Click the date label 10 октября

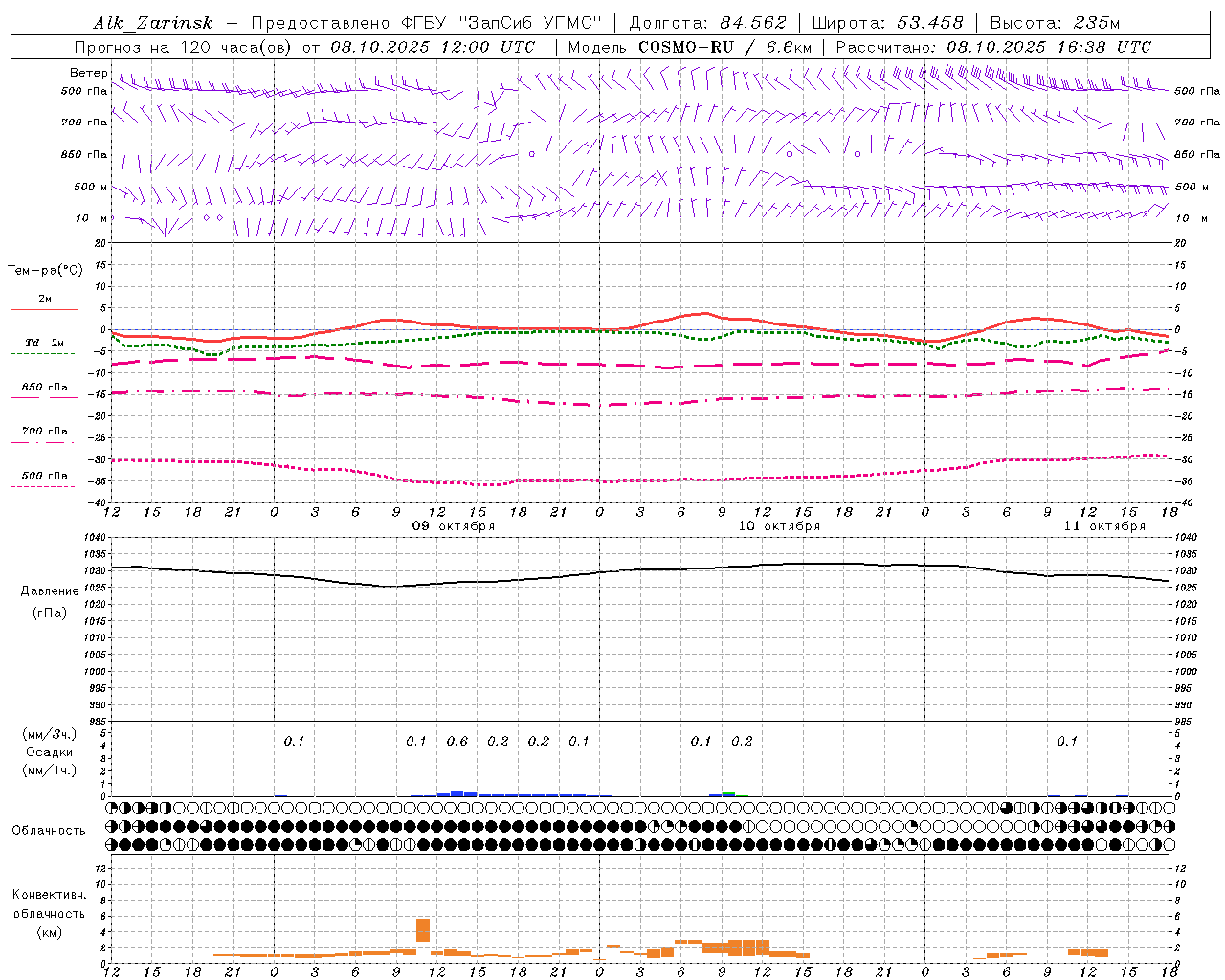(x=779, y=526)
